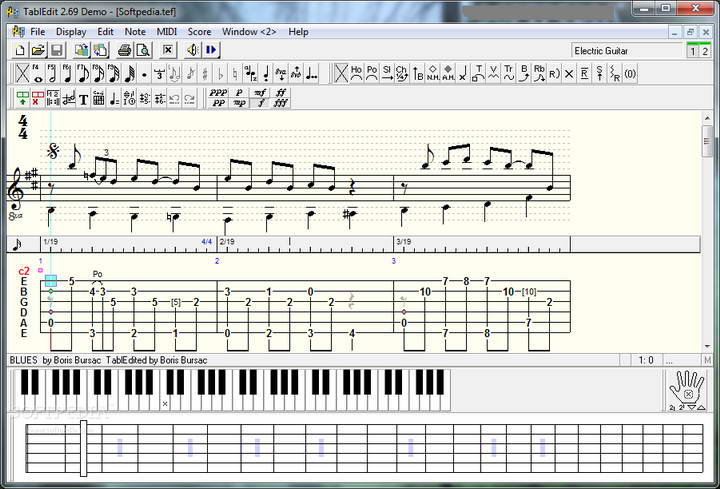
Task: Set dynamics to ff
Action: pyautogui.click(x=281, y=93)
